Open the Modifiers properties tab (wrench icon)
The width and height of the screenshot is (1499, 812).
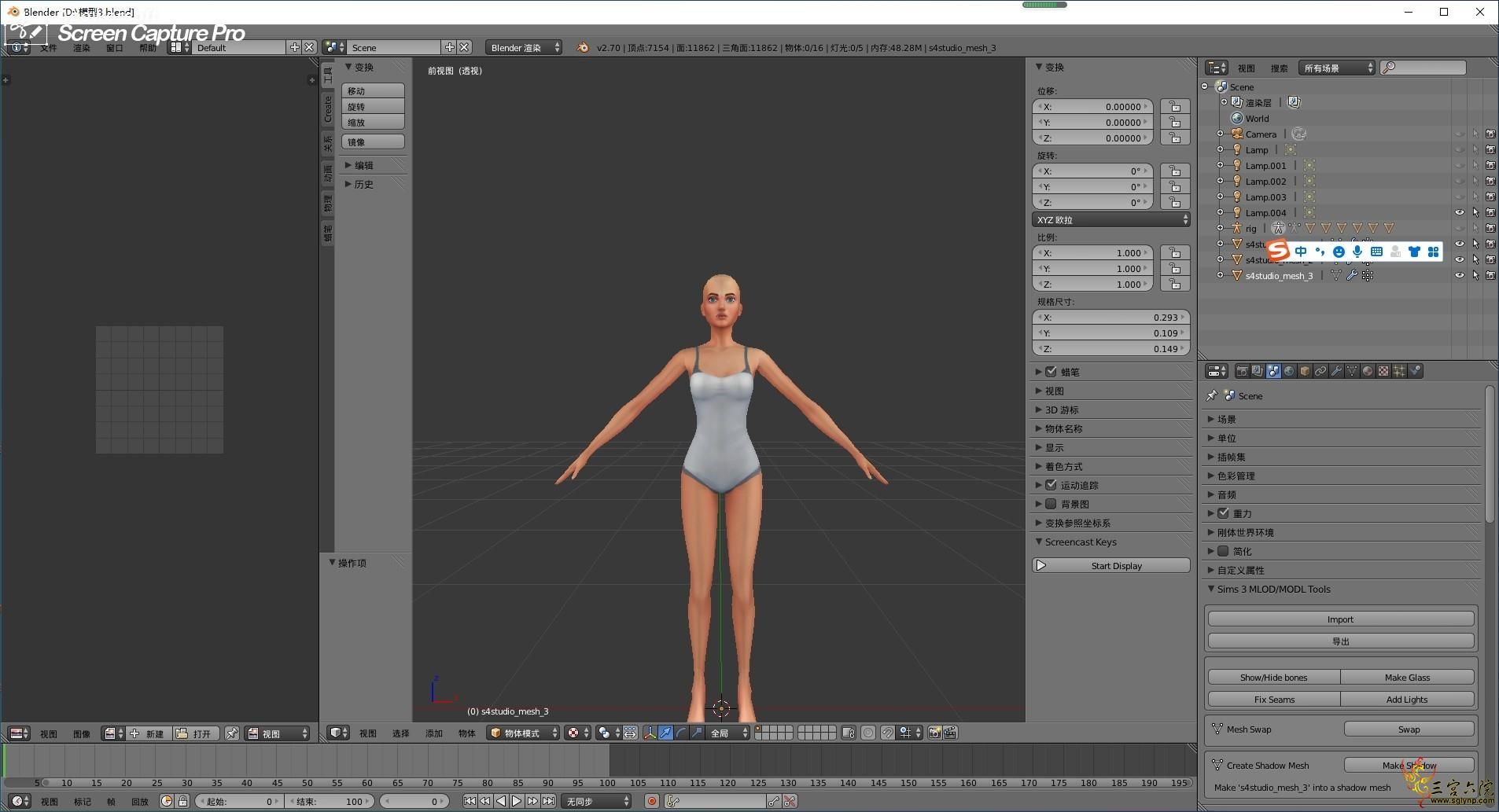point(1336,371)
